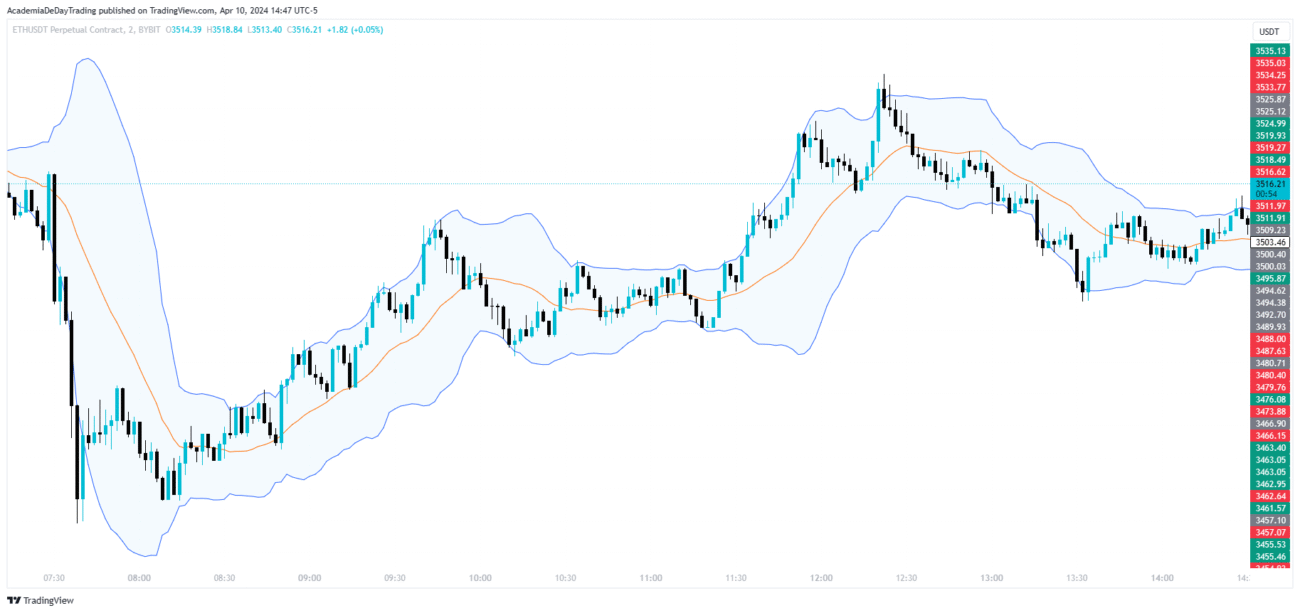Click the 07:30 time axis label

click(55, 578)
